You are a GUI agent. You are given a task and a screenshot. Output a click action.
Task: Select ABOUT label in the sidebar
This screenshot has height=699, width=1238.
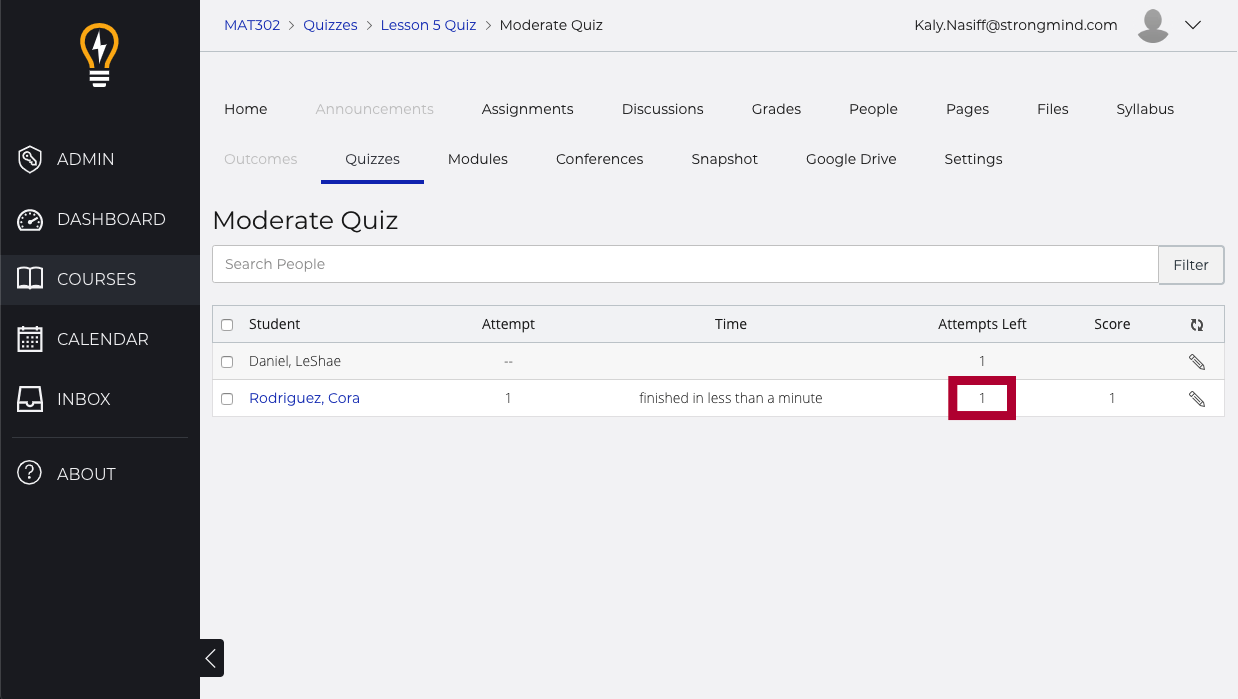coord(86,474)
